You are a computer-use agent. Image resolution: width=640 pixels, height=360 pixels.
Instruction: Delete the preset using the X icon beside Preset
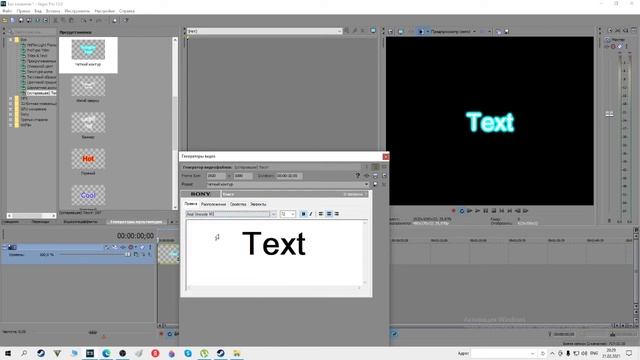(x=384, y=184)
